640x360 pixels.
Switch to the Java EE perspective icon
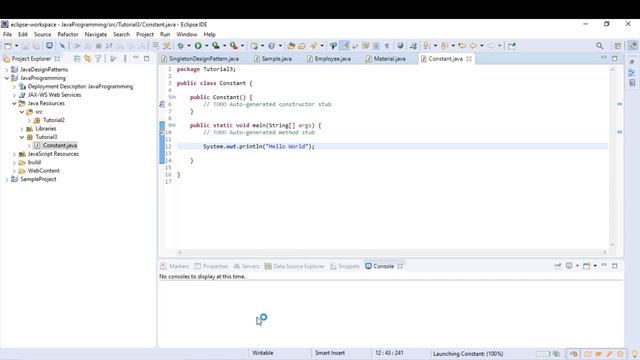(633, 46)
